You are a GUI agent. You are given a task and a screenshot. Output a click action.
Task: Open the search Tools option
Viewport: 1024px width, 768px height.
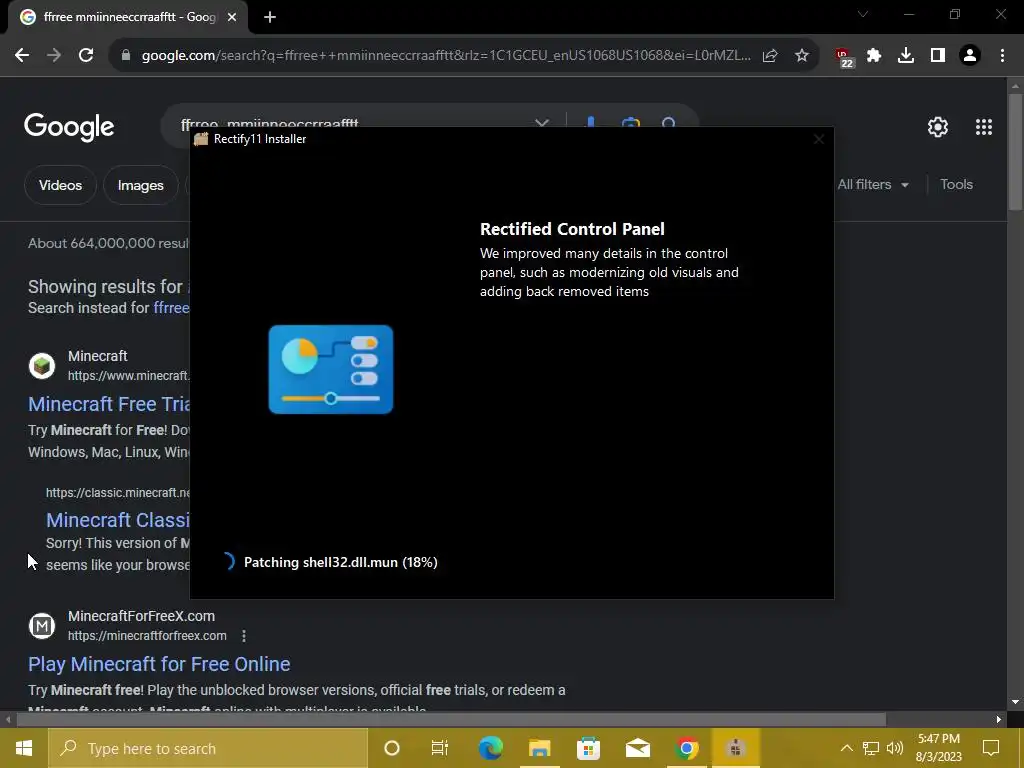pyautogui.click(x=956, y=185)
